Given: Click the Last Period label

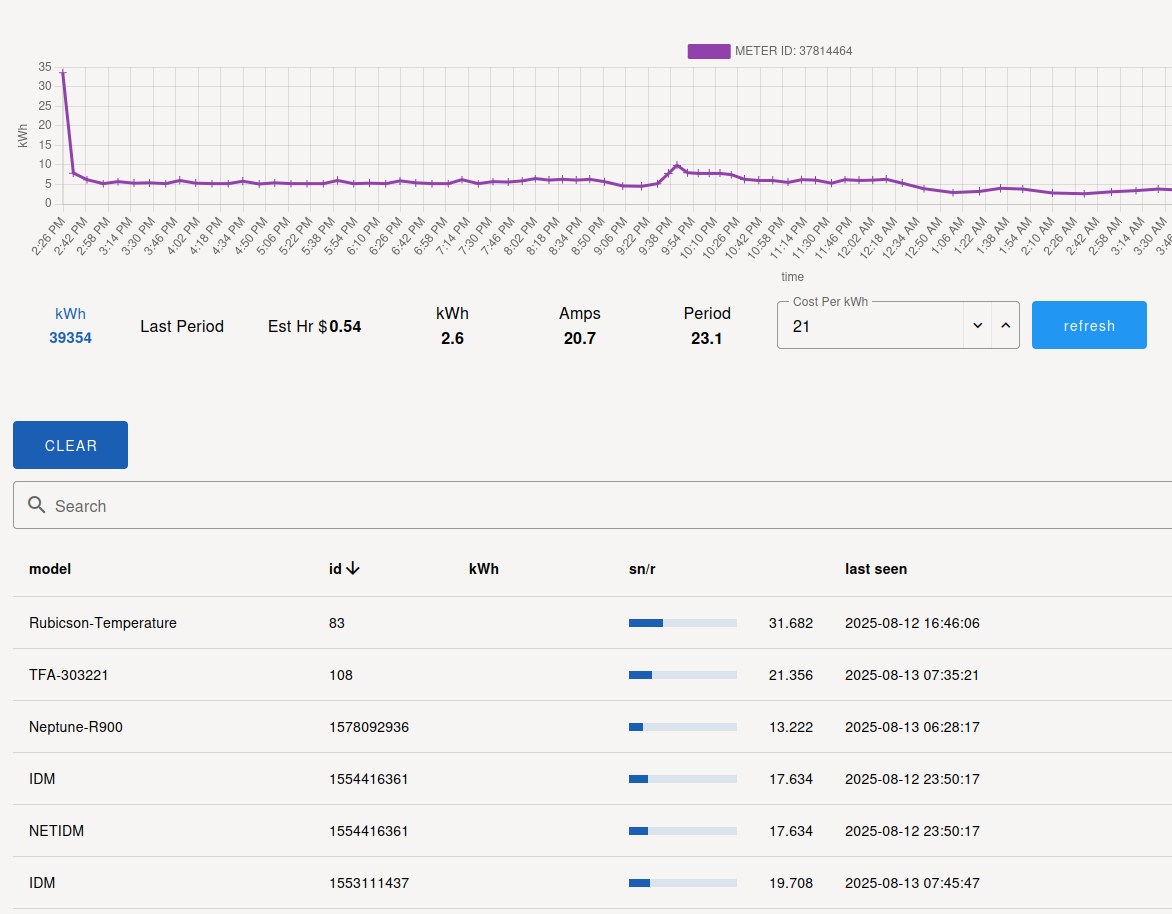Looking at the screenshot, I should pos(182,327).
